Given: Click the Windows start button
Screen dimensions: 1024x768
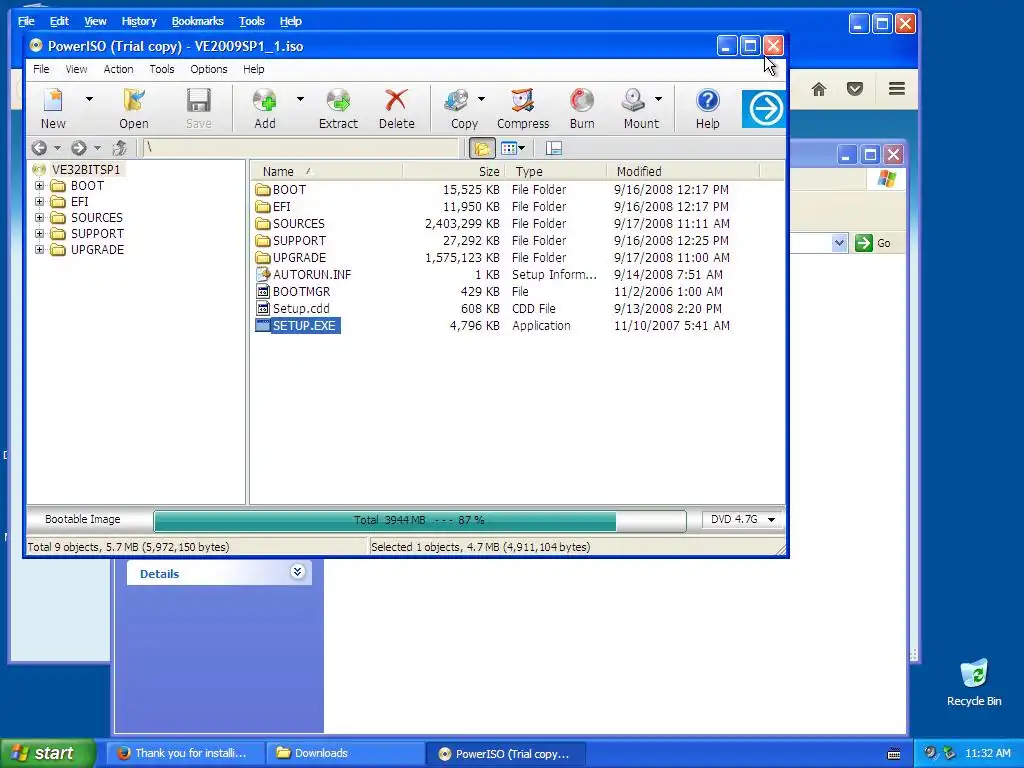Looking at the screenshot, I should [x=47, y=753].
